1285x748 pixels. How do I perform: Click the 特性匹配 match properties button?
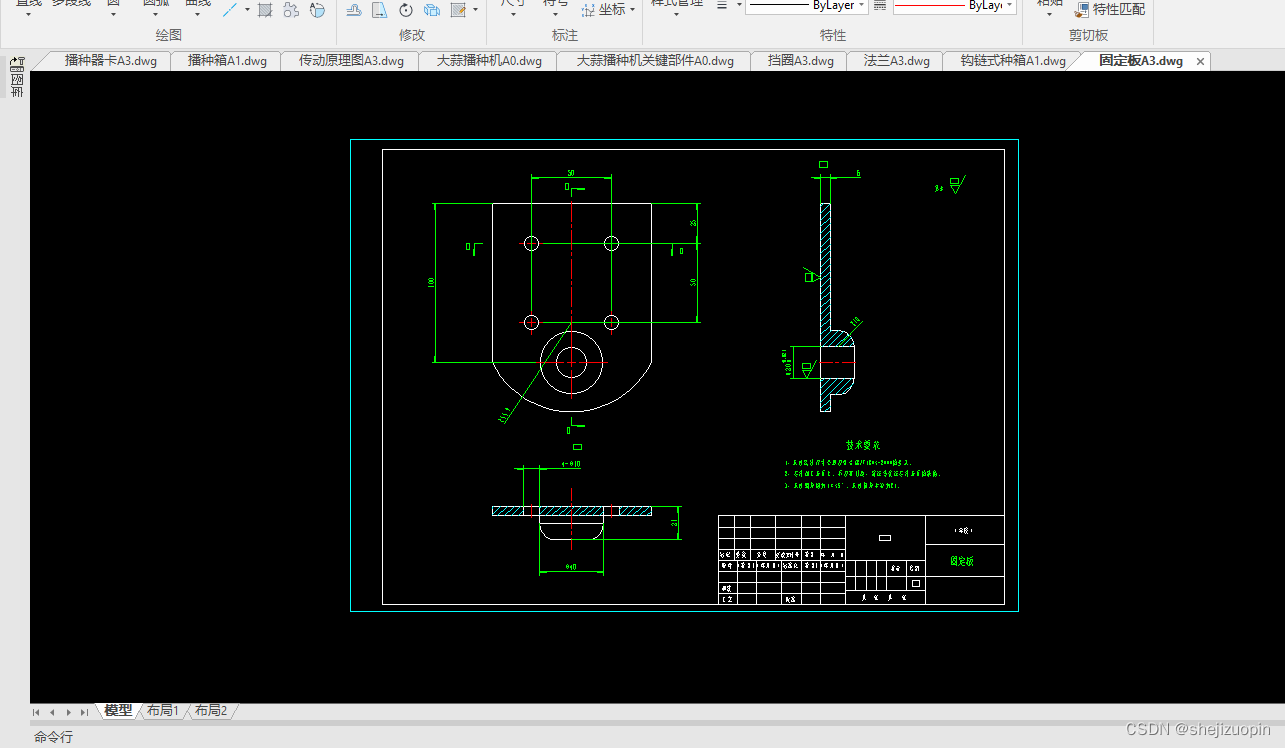click(1110, 9)
